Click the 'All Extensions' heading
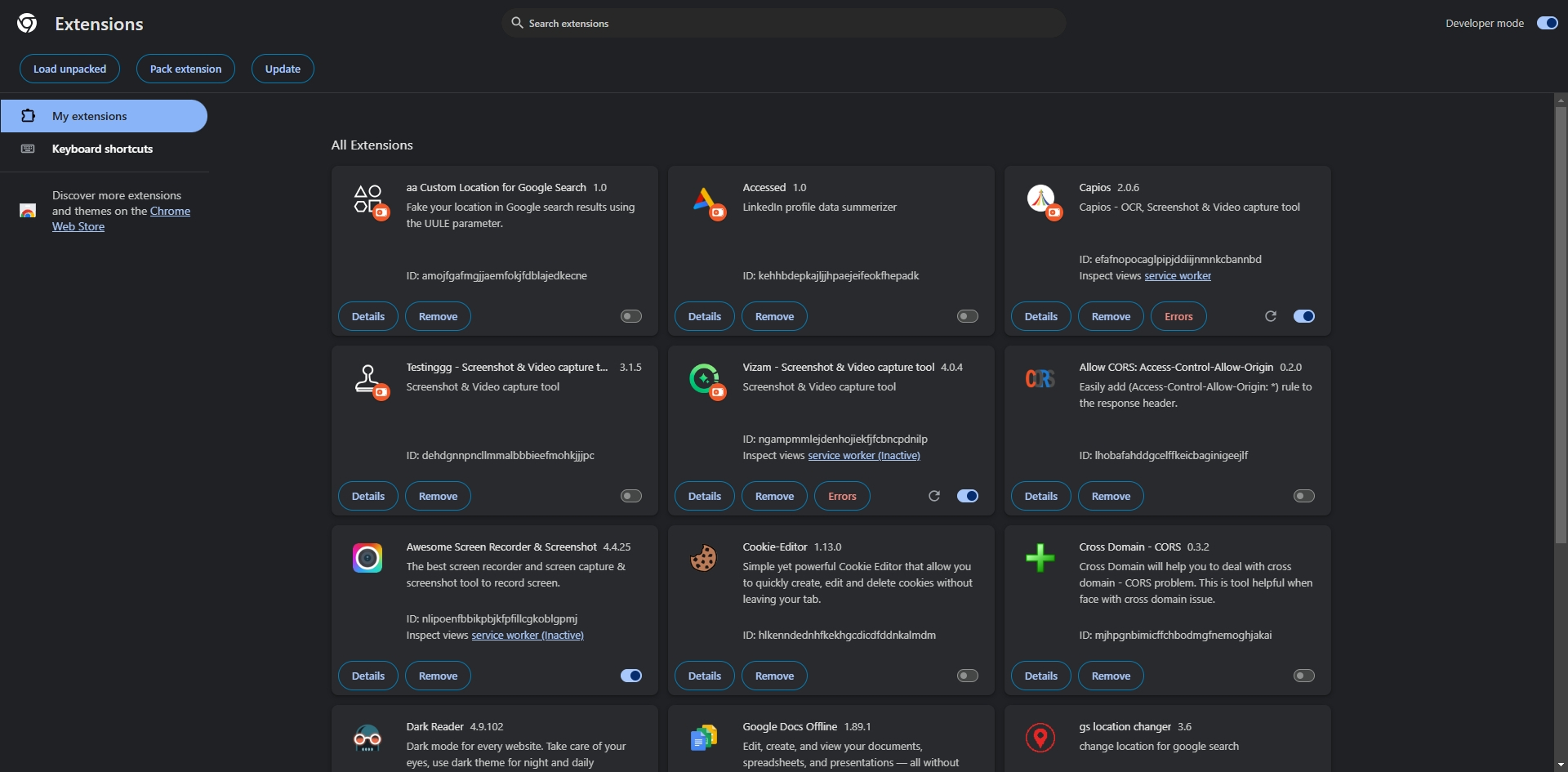The image size is (1568, 772). click(x=372, y=145)
